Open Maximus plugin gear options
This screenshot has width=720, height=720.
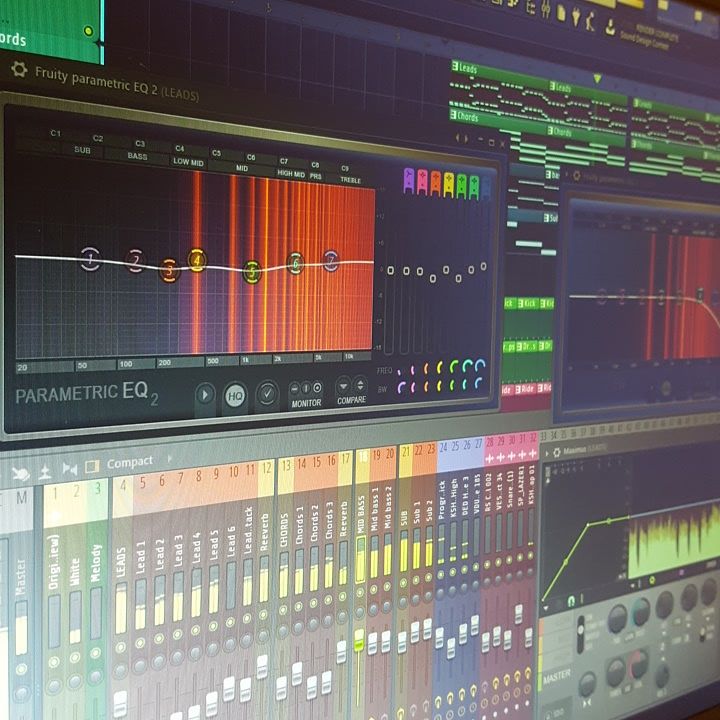[x=557, y=453]
